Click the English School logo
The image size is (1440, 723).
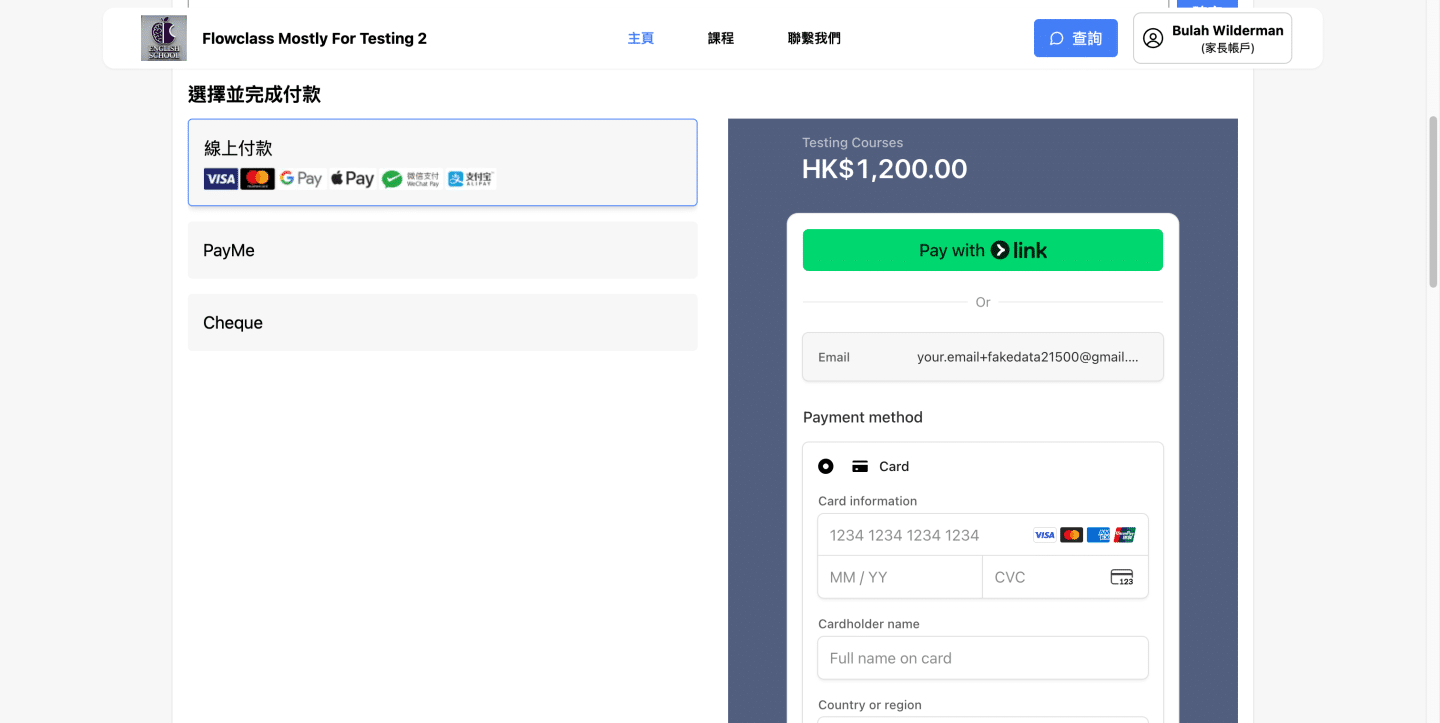pyautogui.click(x=163, y=38)
